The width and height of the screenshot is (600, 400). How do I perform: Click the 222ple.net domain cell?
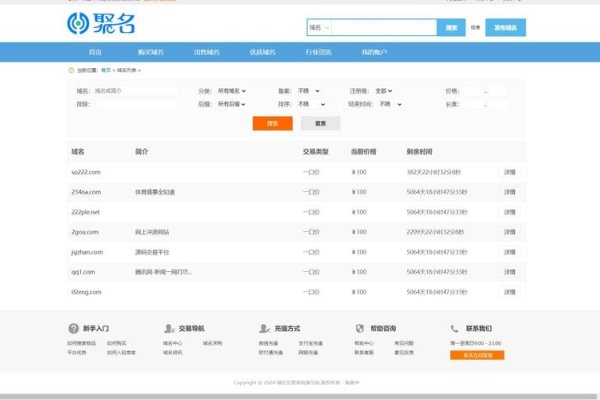click(85, 212)
